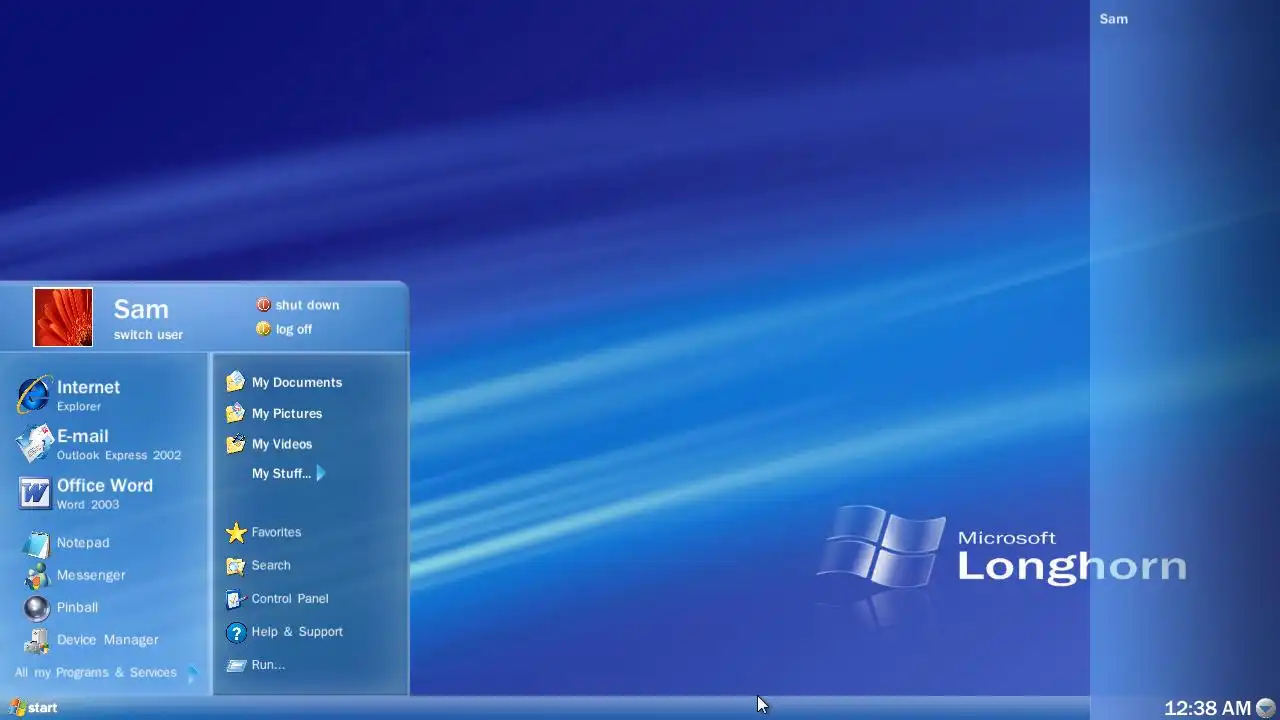Click the Word 2003 icon
The height and width of the screenshot is (720, 1280).
34,493
